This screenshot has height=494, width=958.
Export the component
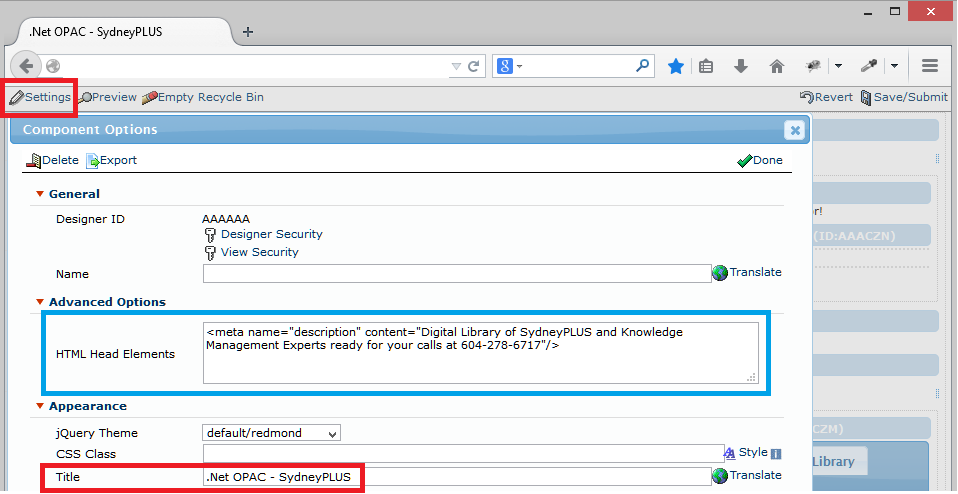[111, 160]
